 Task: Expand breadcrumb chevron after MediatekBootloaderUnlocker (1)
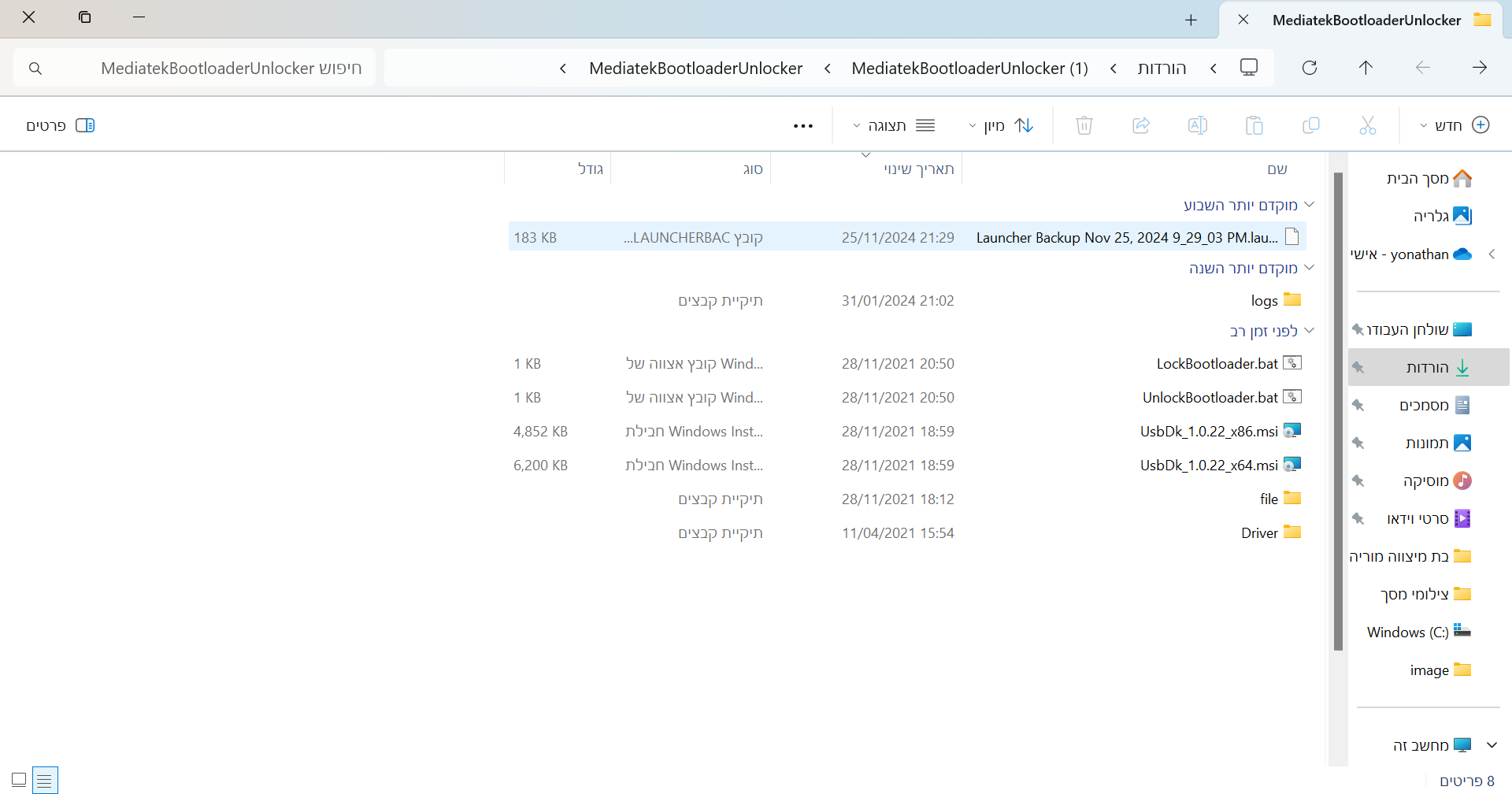(827, 69)
